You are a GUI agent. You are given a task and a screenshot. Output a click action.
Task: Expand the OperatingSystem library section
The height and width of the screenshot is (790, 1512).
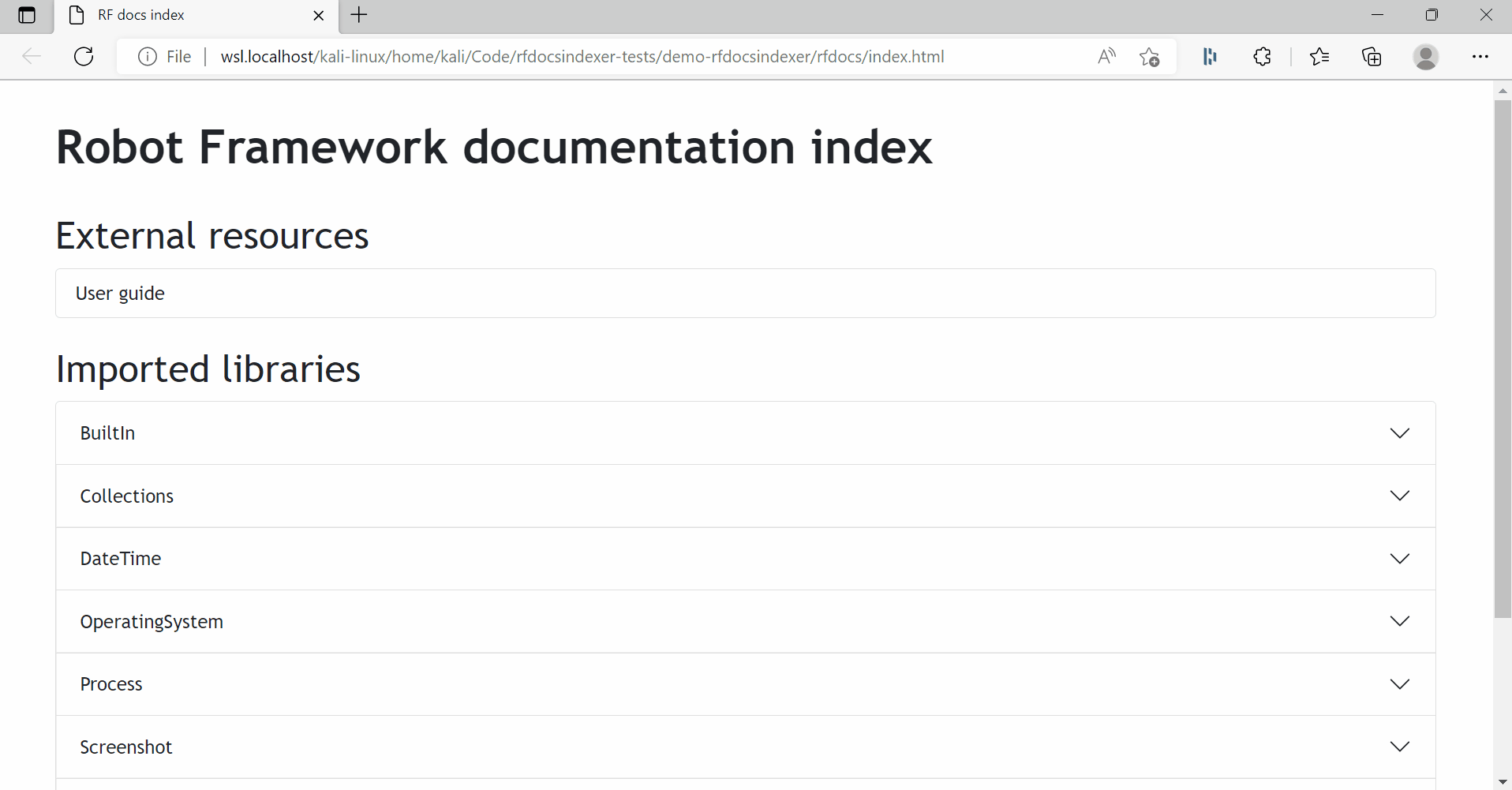coord(1401,621)
